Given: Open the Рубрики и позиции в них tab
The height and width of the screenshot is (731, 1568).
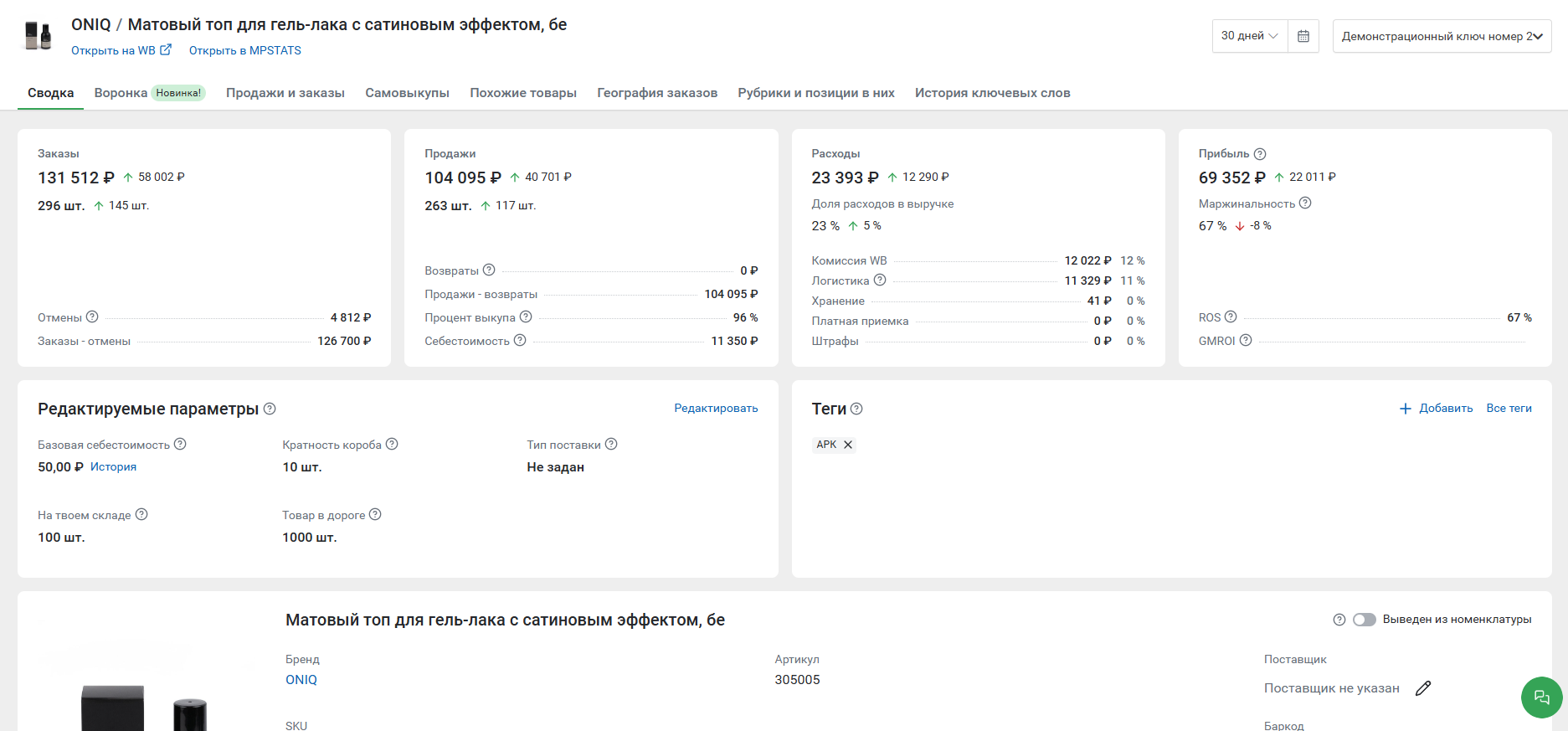Looking at the screenshot, I should pos(816,93).
